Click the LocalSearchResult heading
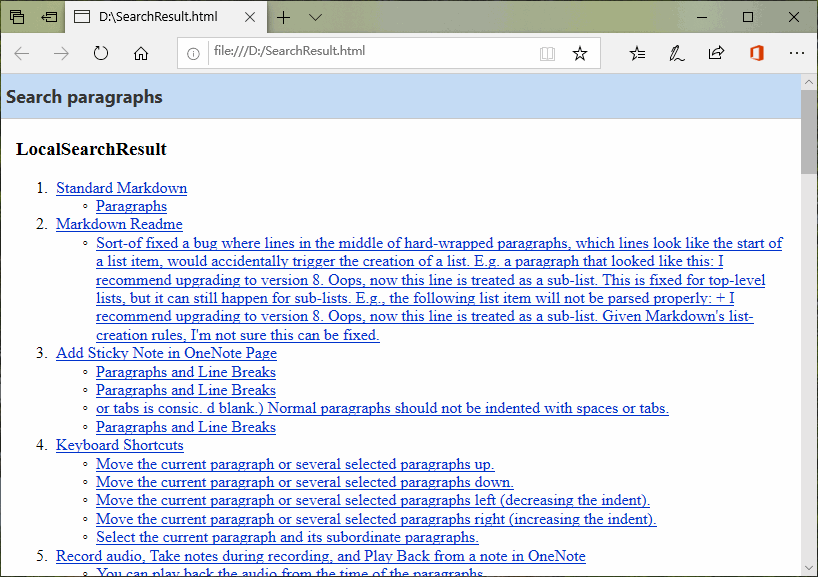Screen dimensions: 818x577 tap(91, 149)
